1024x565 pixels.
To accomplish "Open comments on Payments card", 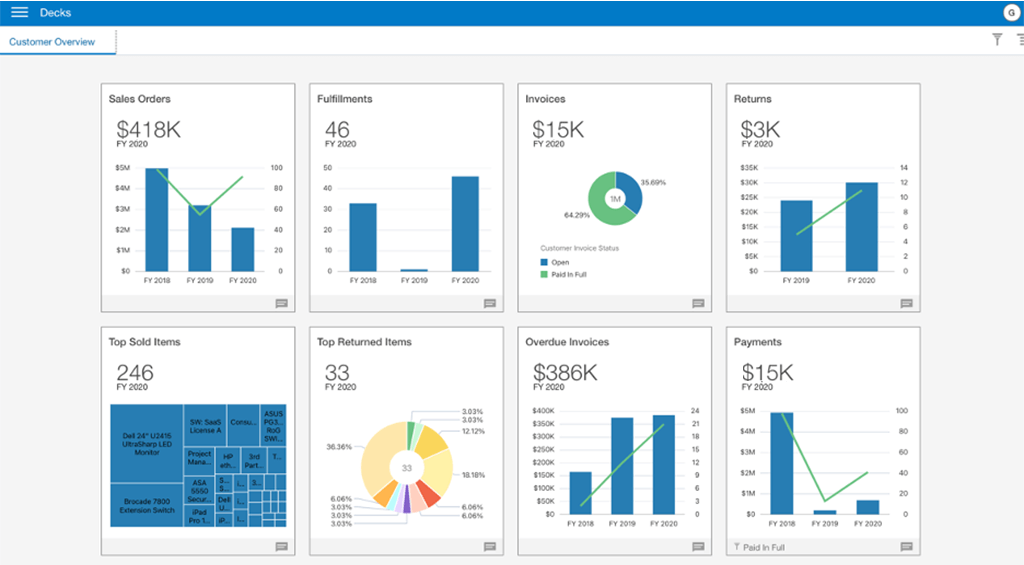I will pos(906,547).
